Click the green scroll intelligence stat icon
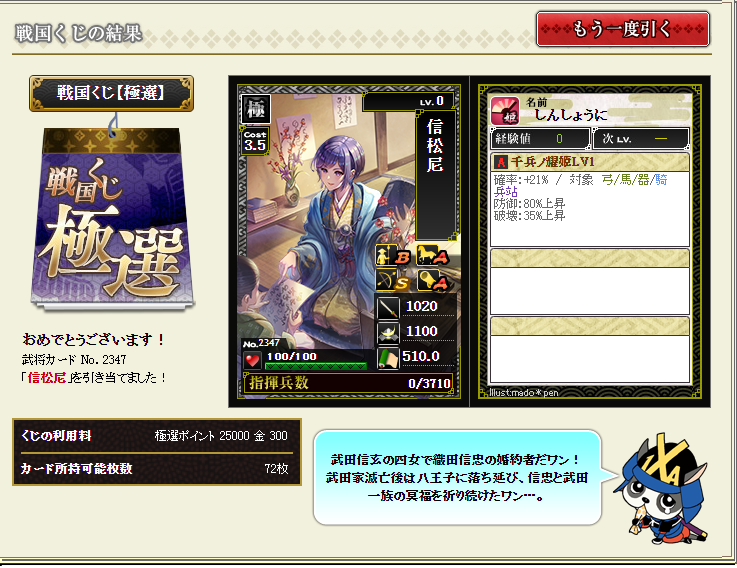Screen dimensions: 737x568 pyautogui.click(x=388, y=358)
